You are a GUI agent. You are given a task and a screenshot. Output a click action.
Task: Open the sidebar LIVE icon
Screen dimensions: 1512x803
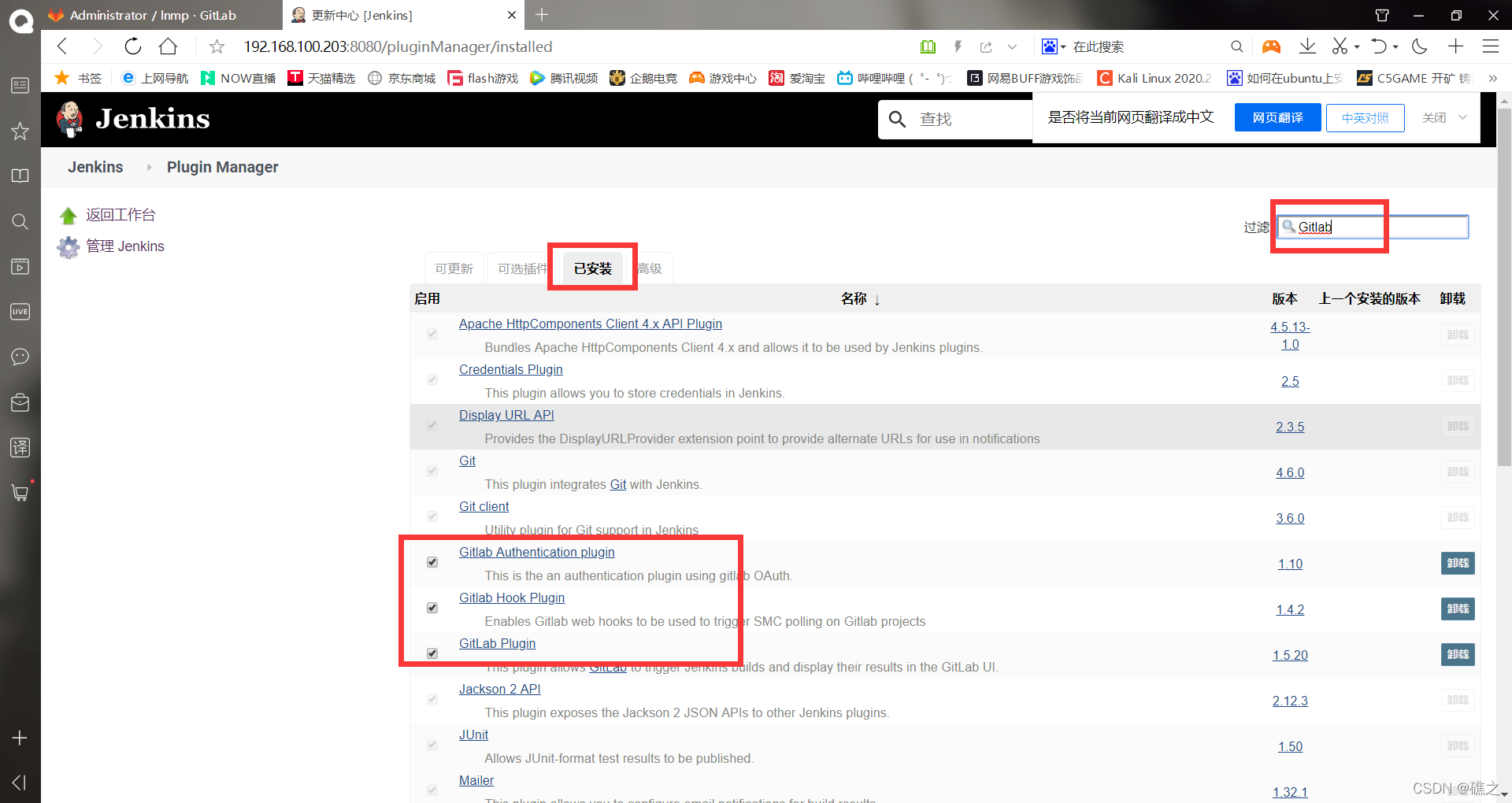(x=20, y=312)
